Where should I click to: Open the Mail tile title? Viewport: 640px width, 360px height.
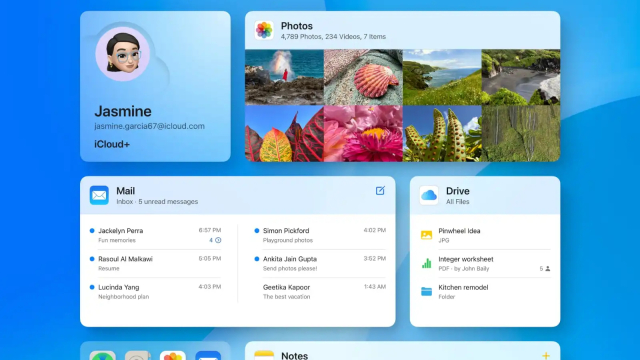[x=125, y=191]
